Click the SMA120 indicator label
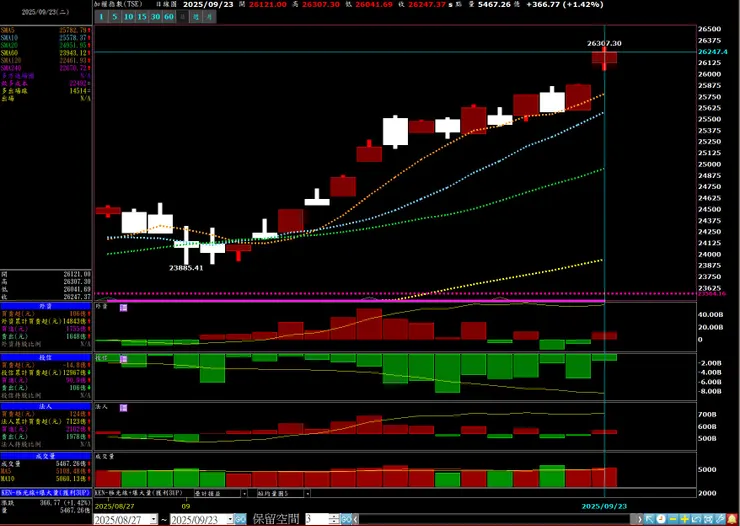This screenshot has width=740, height=526. coord(11,60)
